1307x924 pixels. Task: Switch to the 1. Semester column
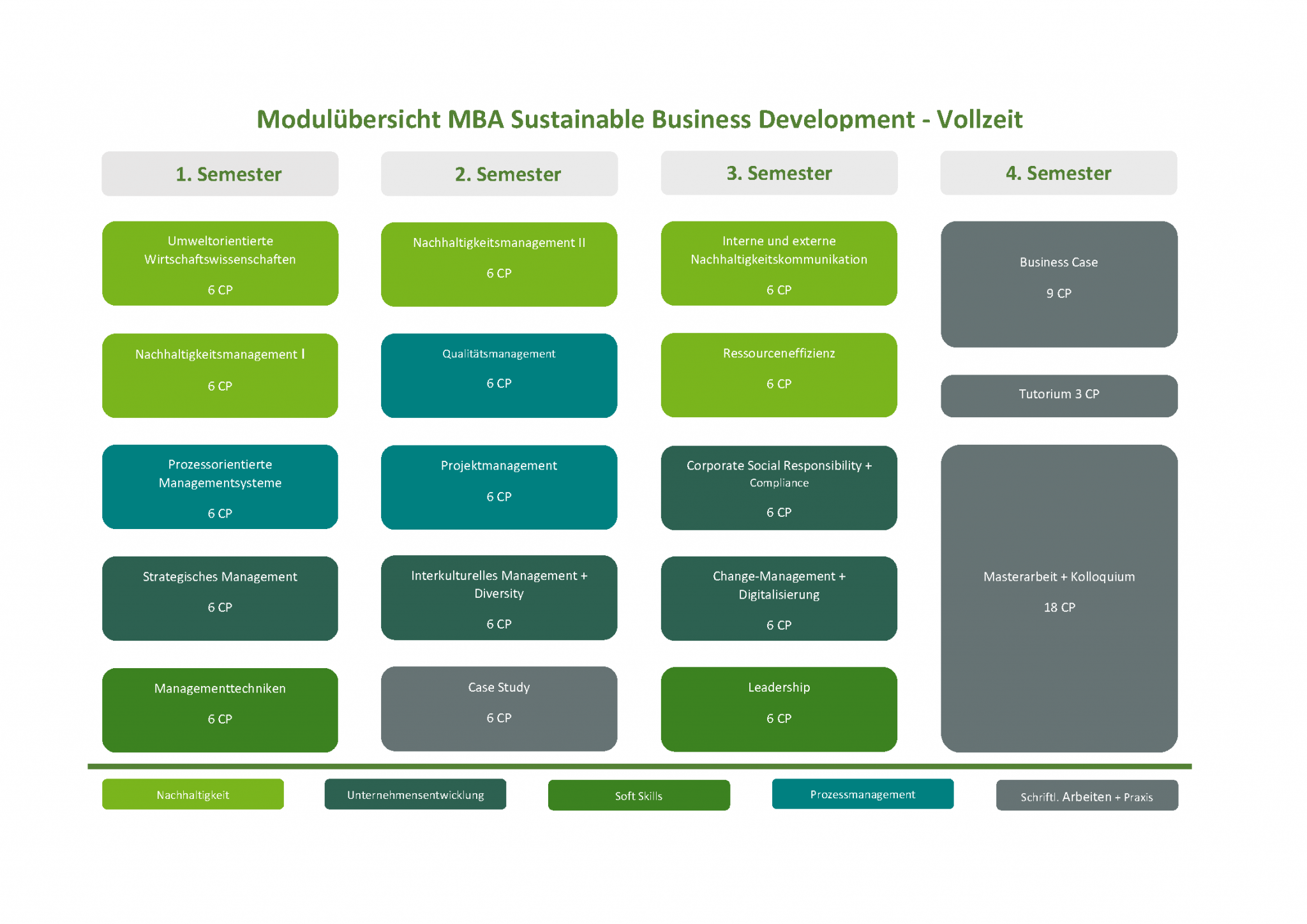(220, 174)
